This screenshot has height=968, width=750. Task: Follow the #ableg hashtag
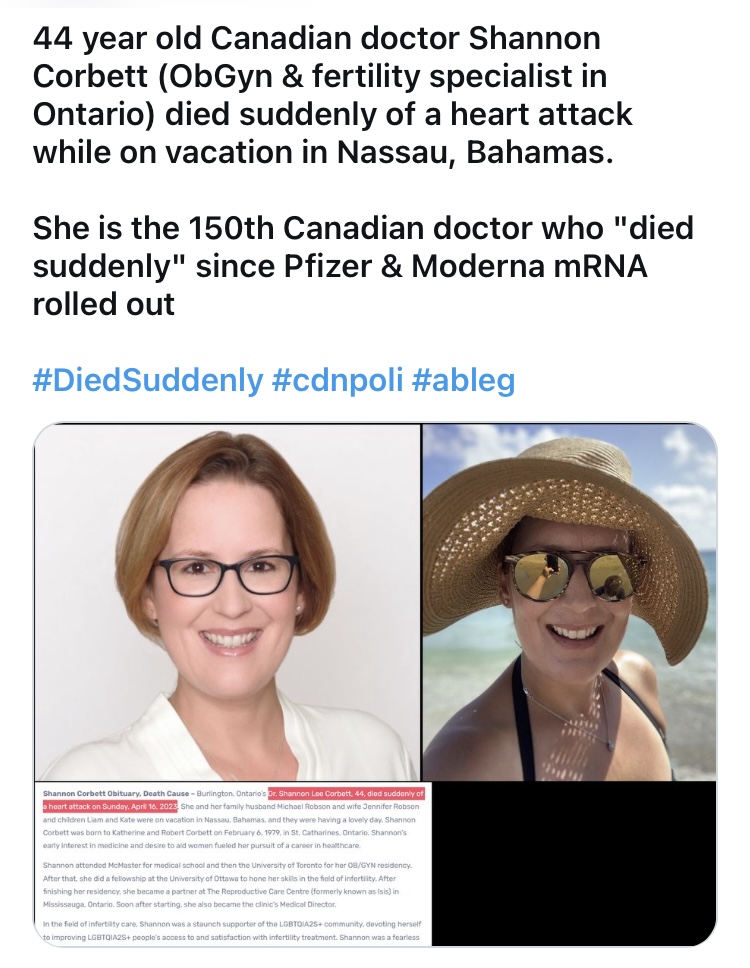pyautogui.click(x=462, y=380)
